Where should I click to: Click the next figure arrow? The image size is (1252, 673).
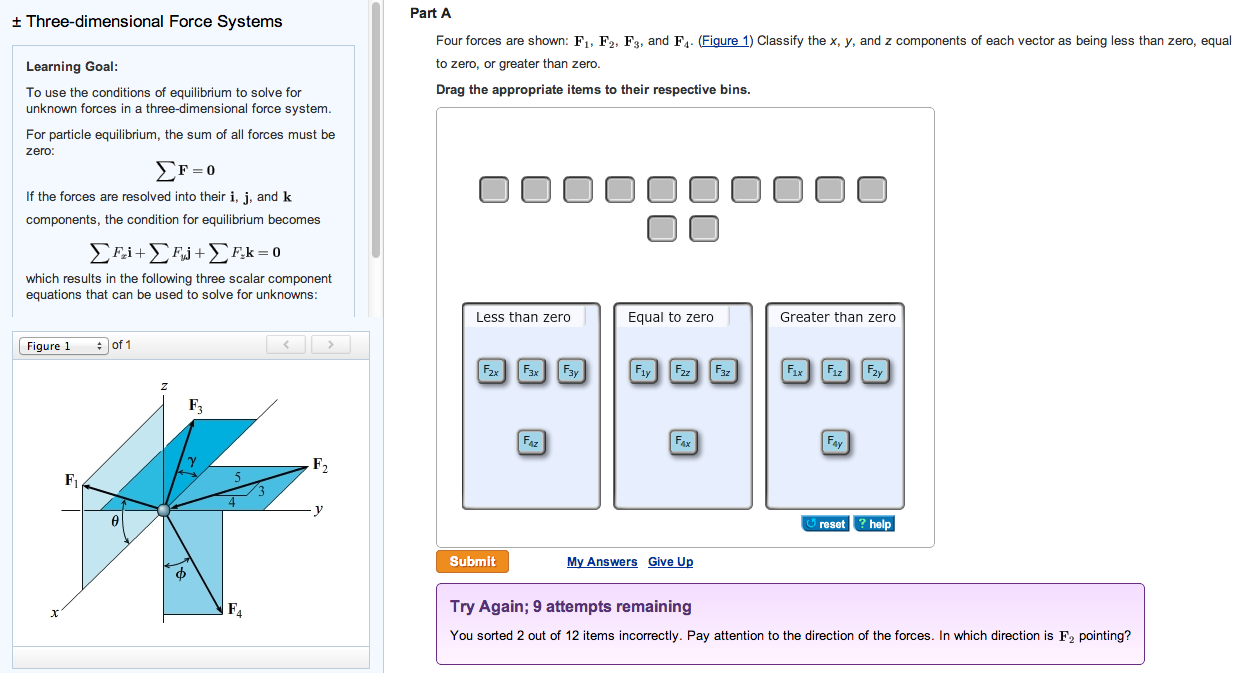coord(330,343)
